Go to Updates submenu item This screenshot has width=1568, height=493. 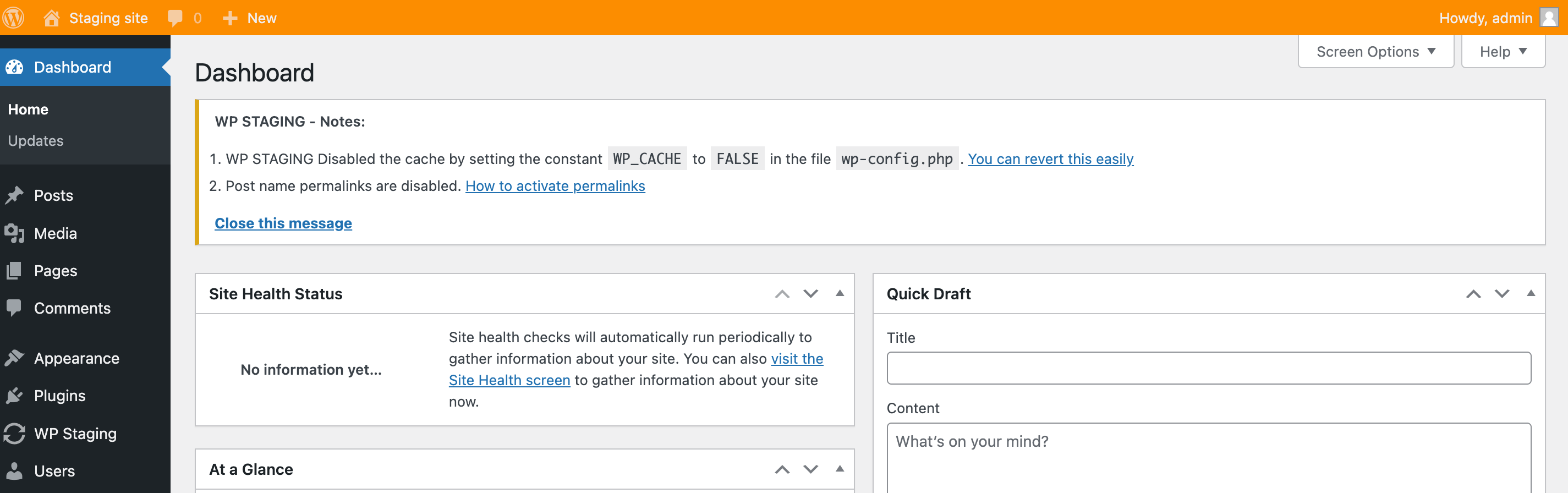[35, 141]
